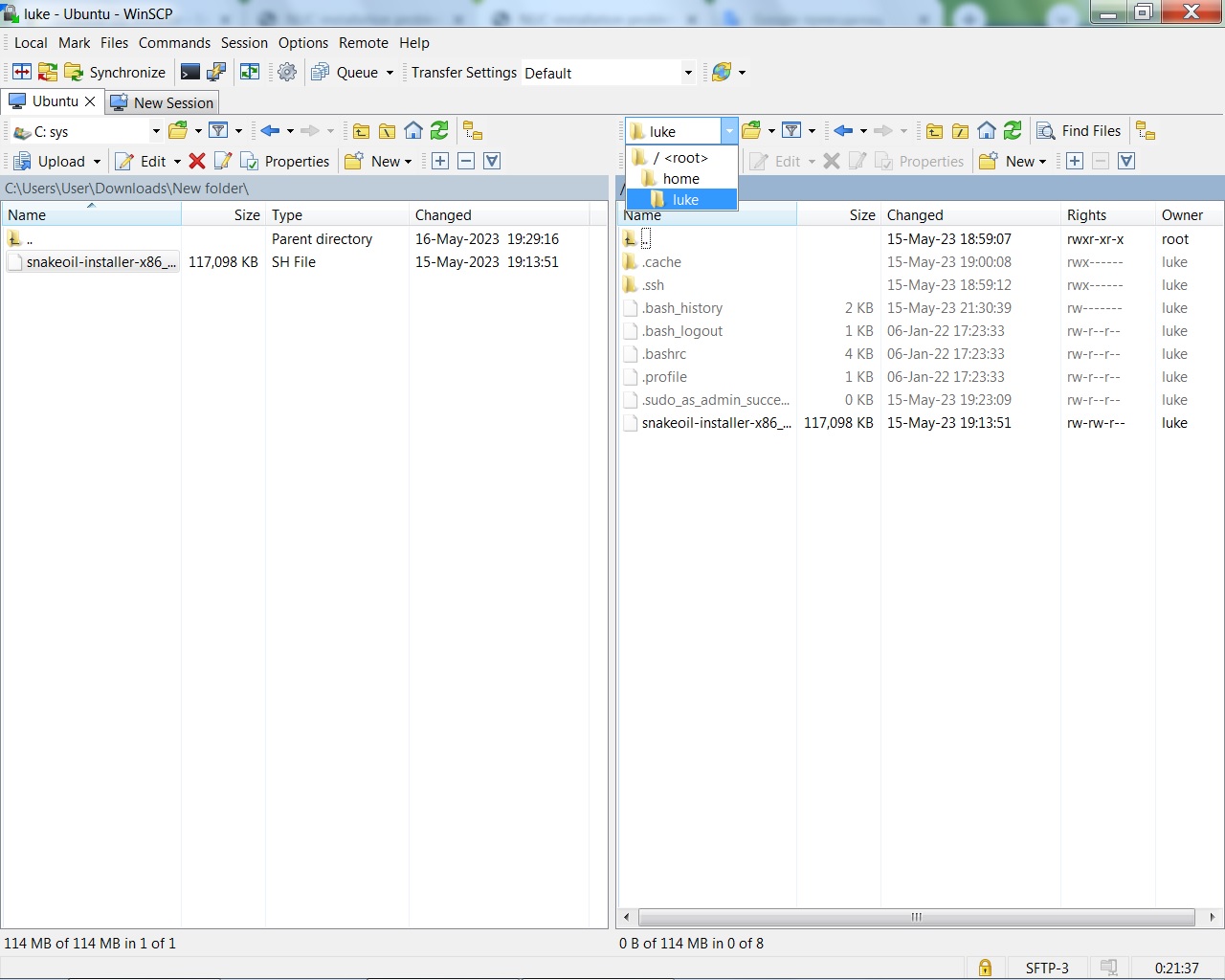1225x980 pixels.
Task: Click the Queue toolbar button
Action: point(345,72)
